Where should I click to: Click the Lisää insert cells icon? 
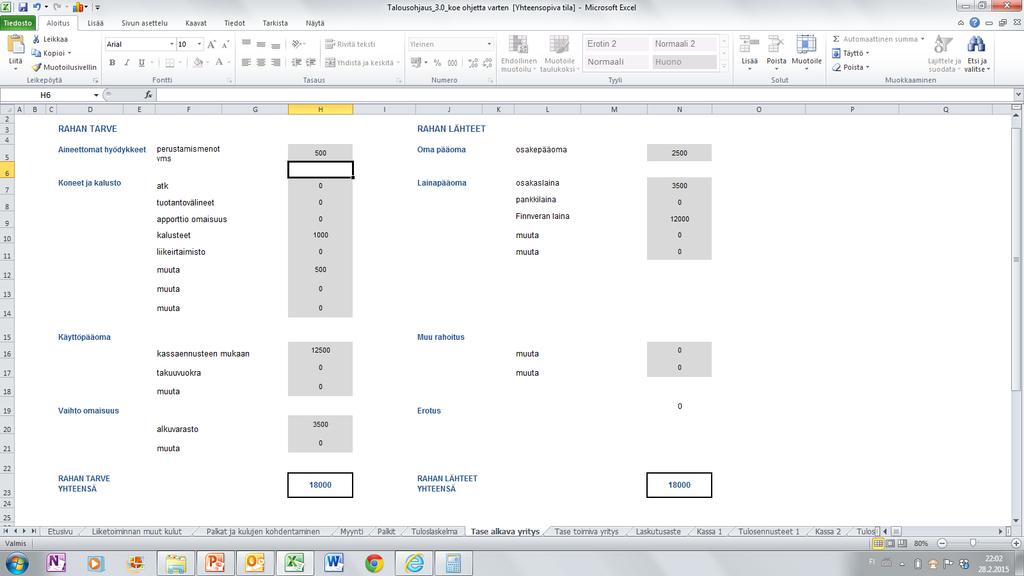coord(749,46)
